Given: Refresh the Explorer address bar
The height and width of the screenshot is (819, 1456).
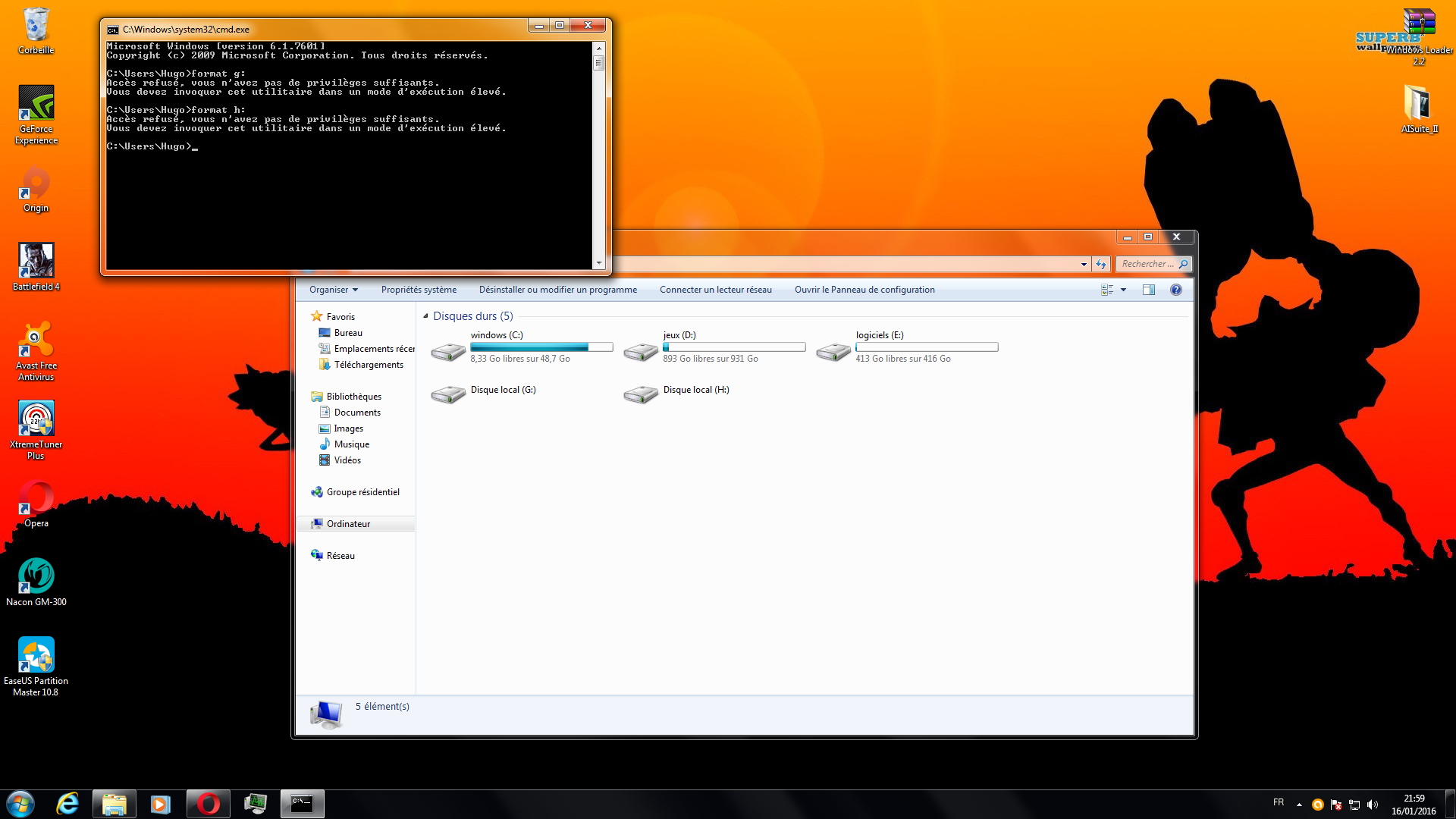Looking at the screenshot, I should pos(1101,264).
